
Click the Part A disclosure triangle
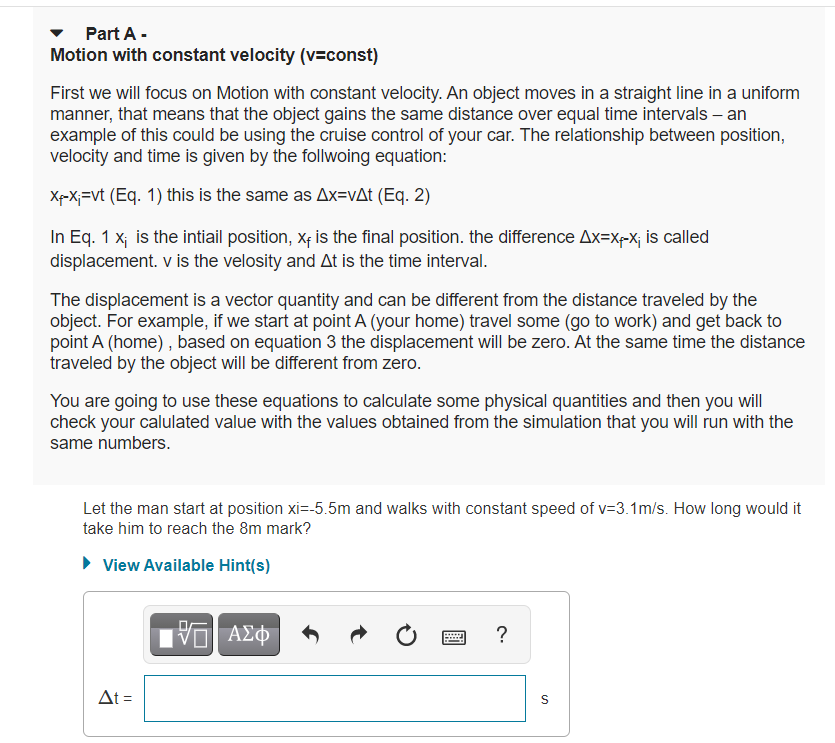tap(57, 32)
